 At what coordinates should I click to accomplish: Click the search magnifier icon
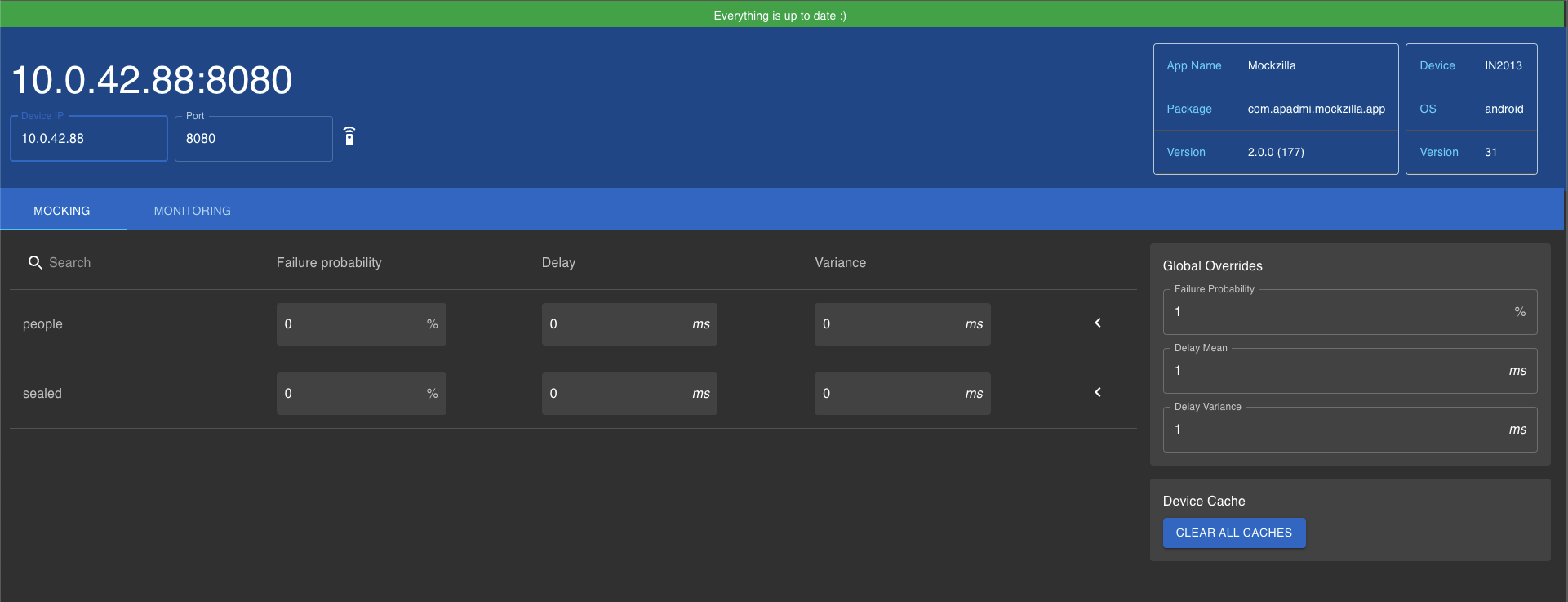(35, 262)
